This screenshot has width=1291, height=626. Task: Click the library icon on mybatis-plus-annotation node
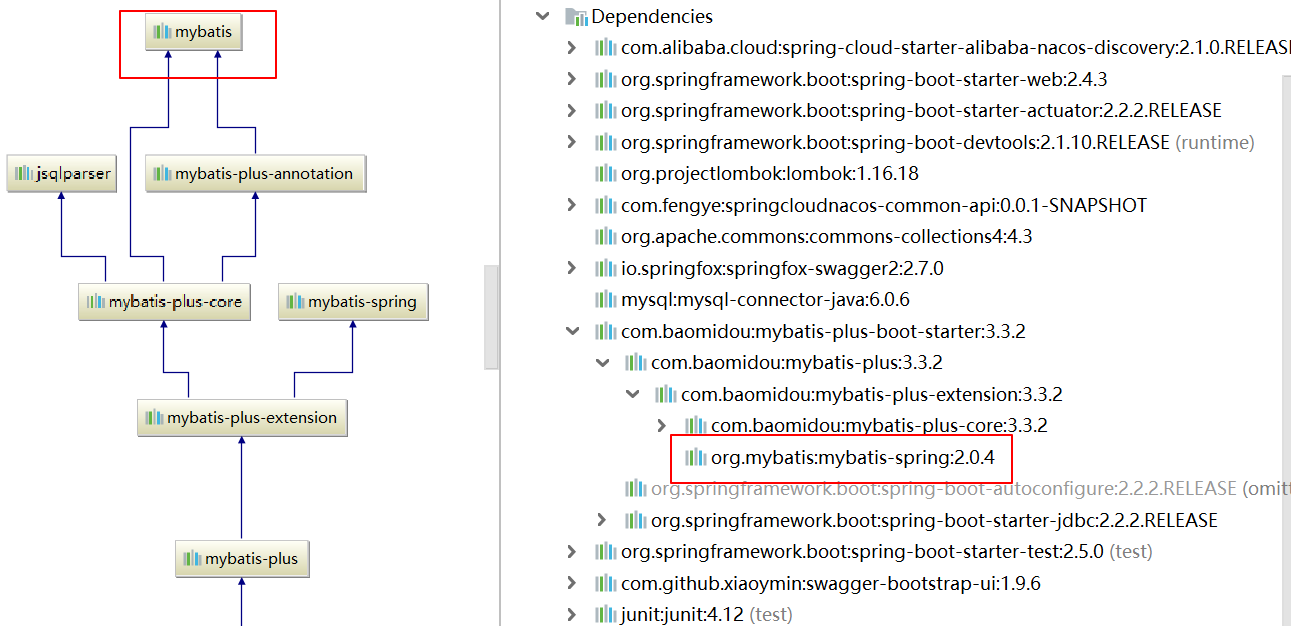(x=162, y=174)
